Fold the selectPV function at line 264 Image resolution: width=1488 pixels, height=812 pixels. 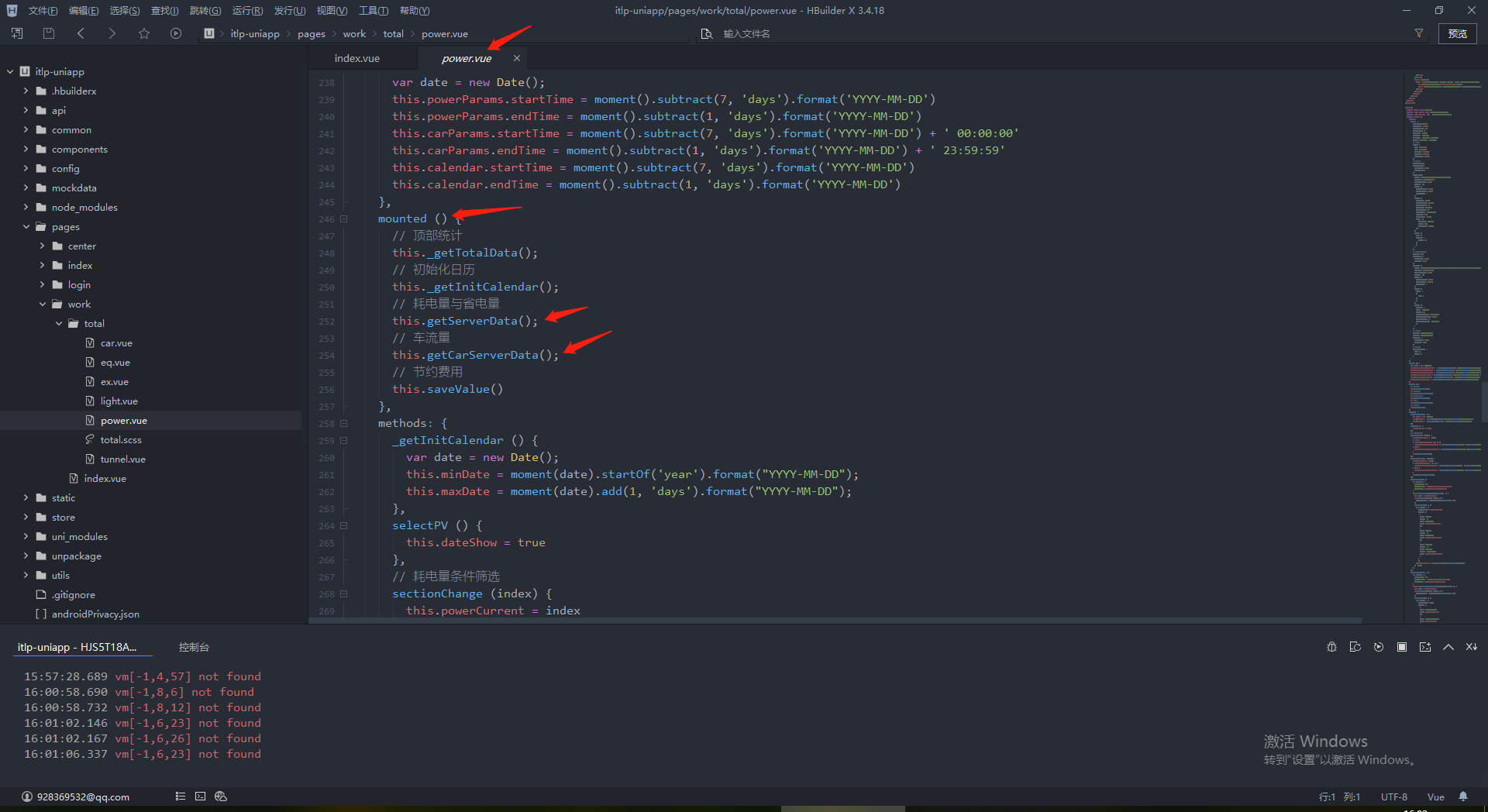click(344, 526)
